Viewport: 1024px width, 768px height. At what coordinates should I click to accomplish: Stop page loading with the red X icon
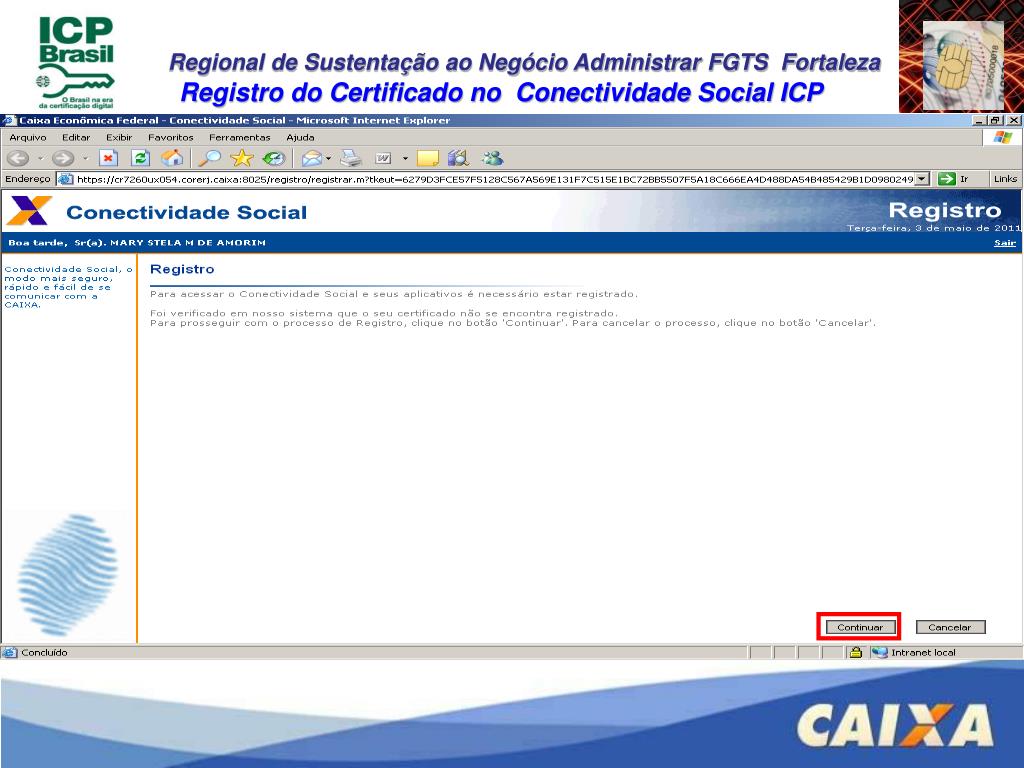click(108, 158)
